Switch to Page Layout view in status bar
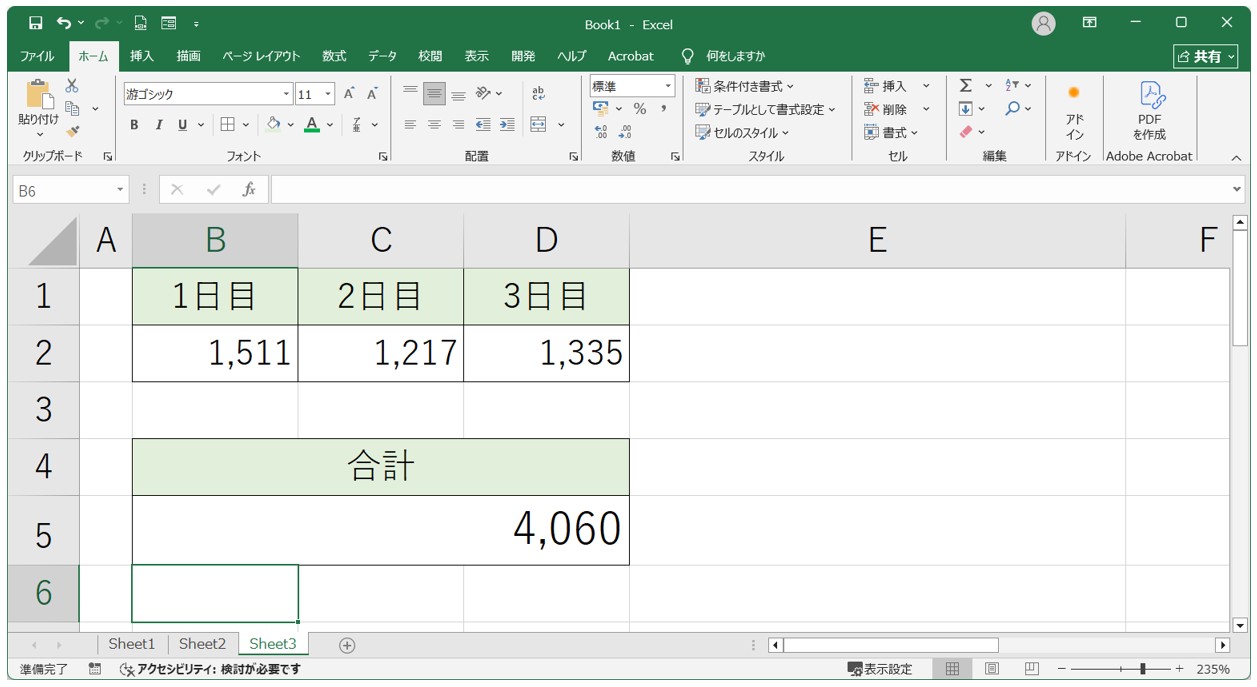Screen dimensions: 1257x687 [x=992, y=669]
